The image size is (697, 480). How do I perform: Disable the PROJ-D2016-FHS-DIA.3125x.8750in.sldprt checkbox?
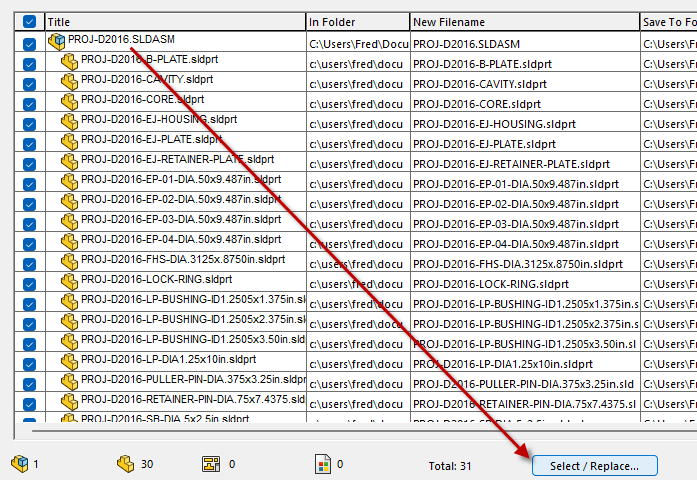(x=29, y=264)
